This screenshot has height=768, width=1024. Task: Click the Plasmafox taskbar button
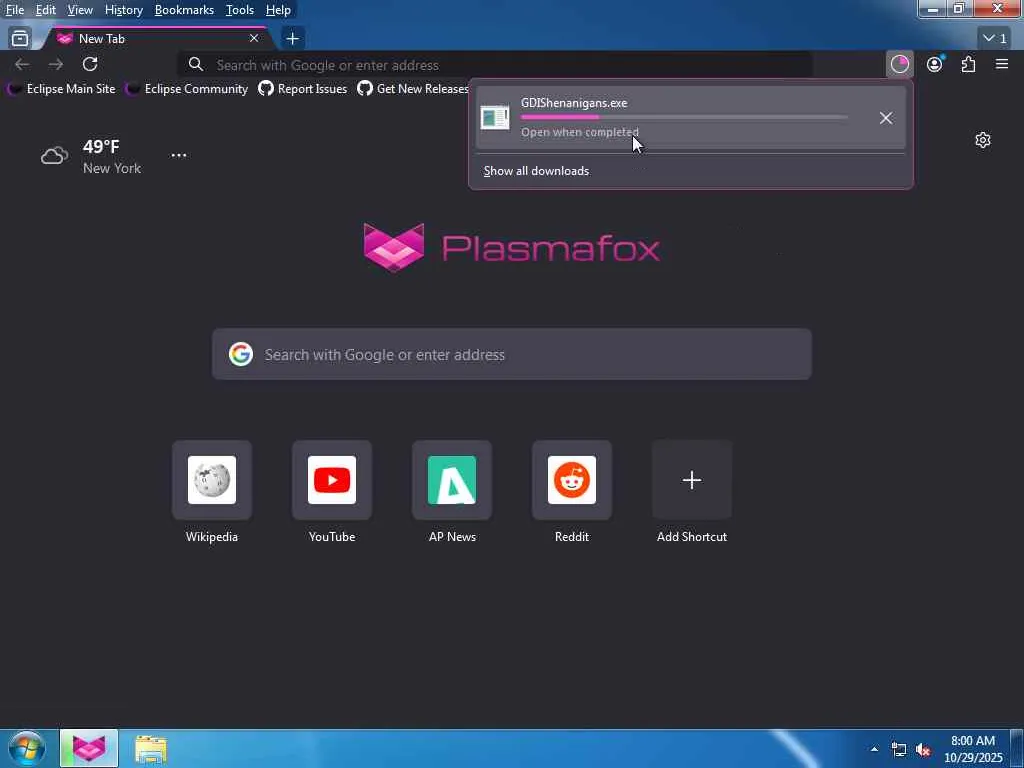tap(89, 748)
